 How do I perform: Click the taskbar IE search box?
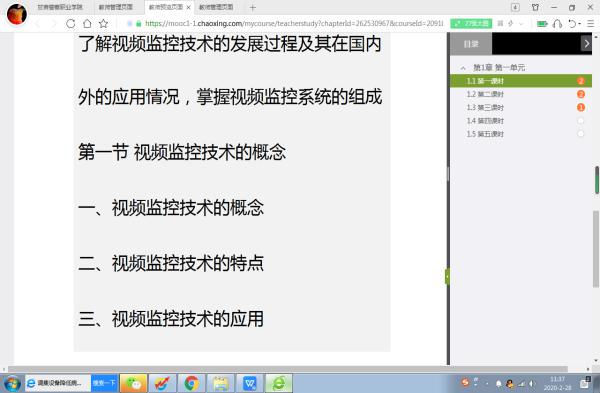click(58, 383)
